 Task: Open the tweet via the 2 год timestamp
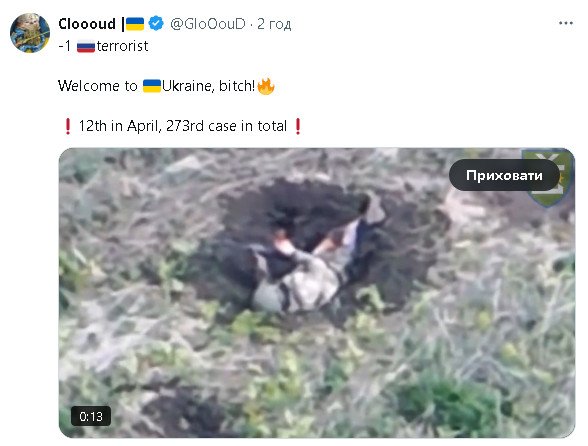click(x=274, y=24)
